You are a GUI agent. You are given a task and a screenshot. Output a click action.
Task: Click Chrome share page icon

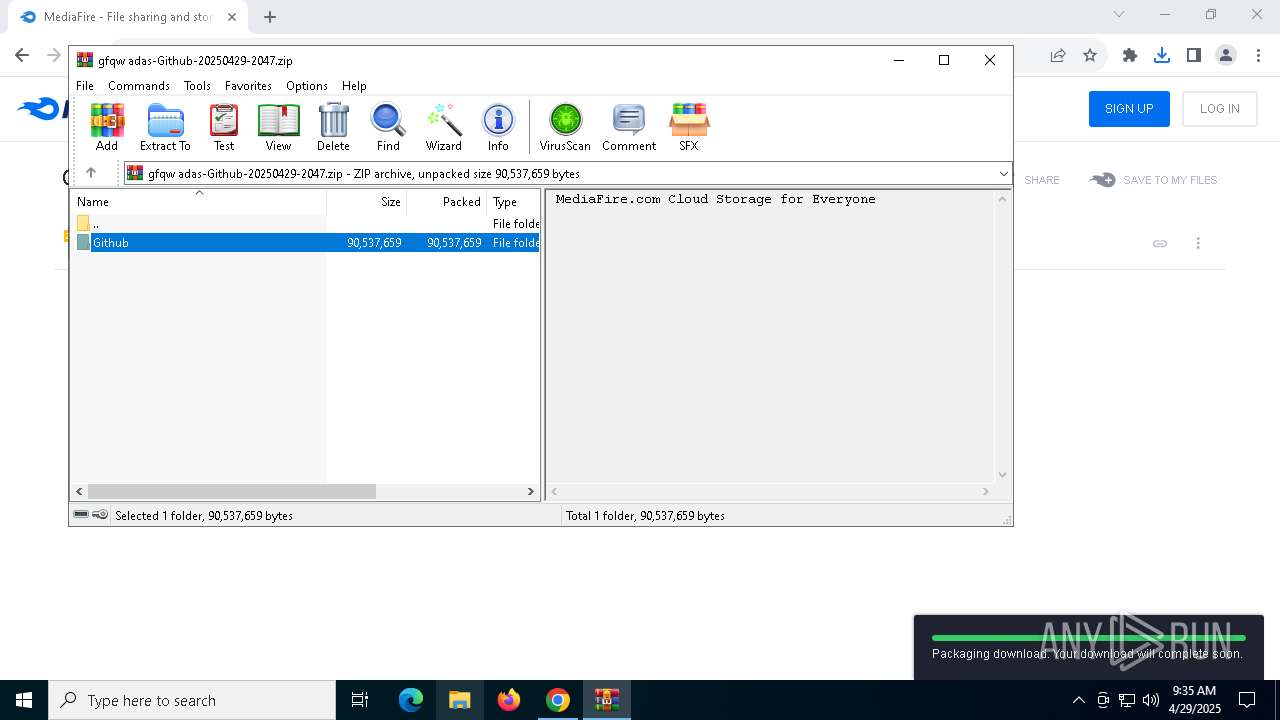click(1058, 55)
